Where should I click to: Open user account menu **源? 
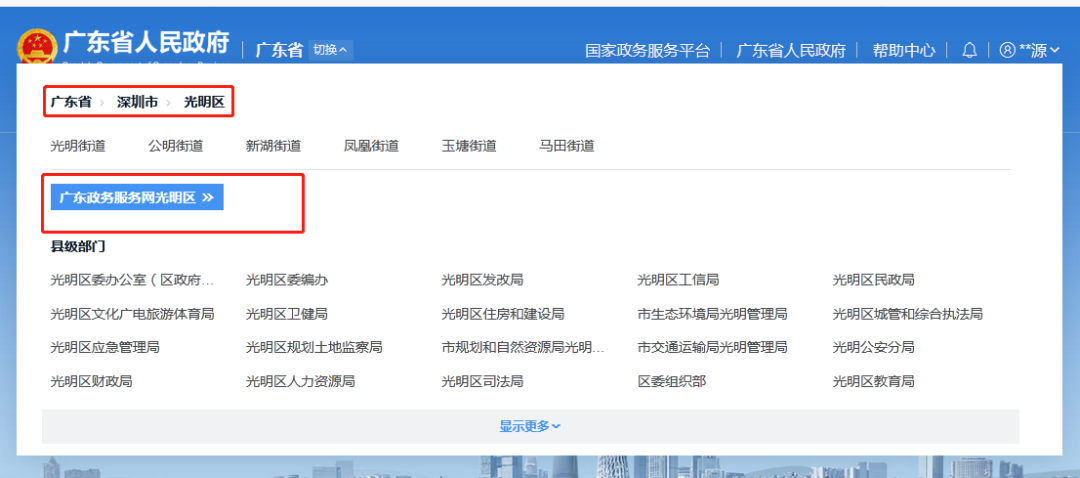point(1028,50)
